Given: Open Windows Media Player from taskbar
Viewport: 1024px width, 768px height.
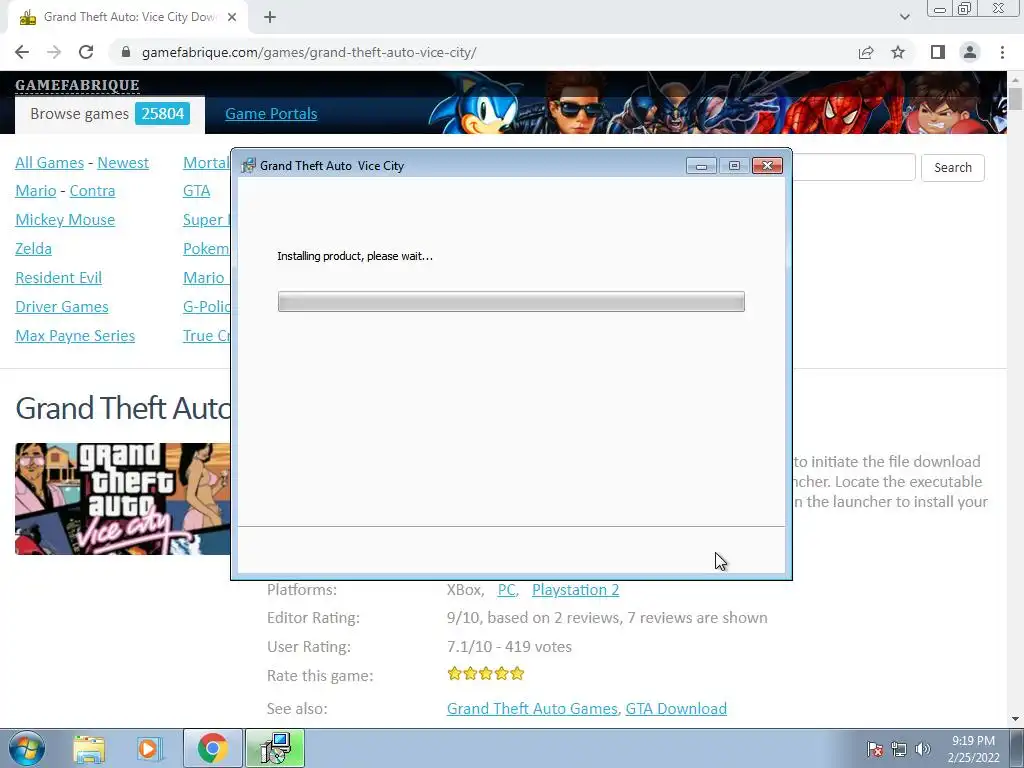Looking at the screenshot, I should pyautogui.click(x=148, y=748).
